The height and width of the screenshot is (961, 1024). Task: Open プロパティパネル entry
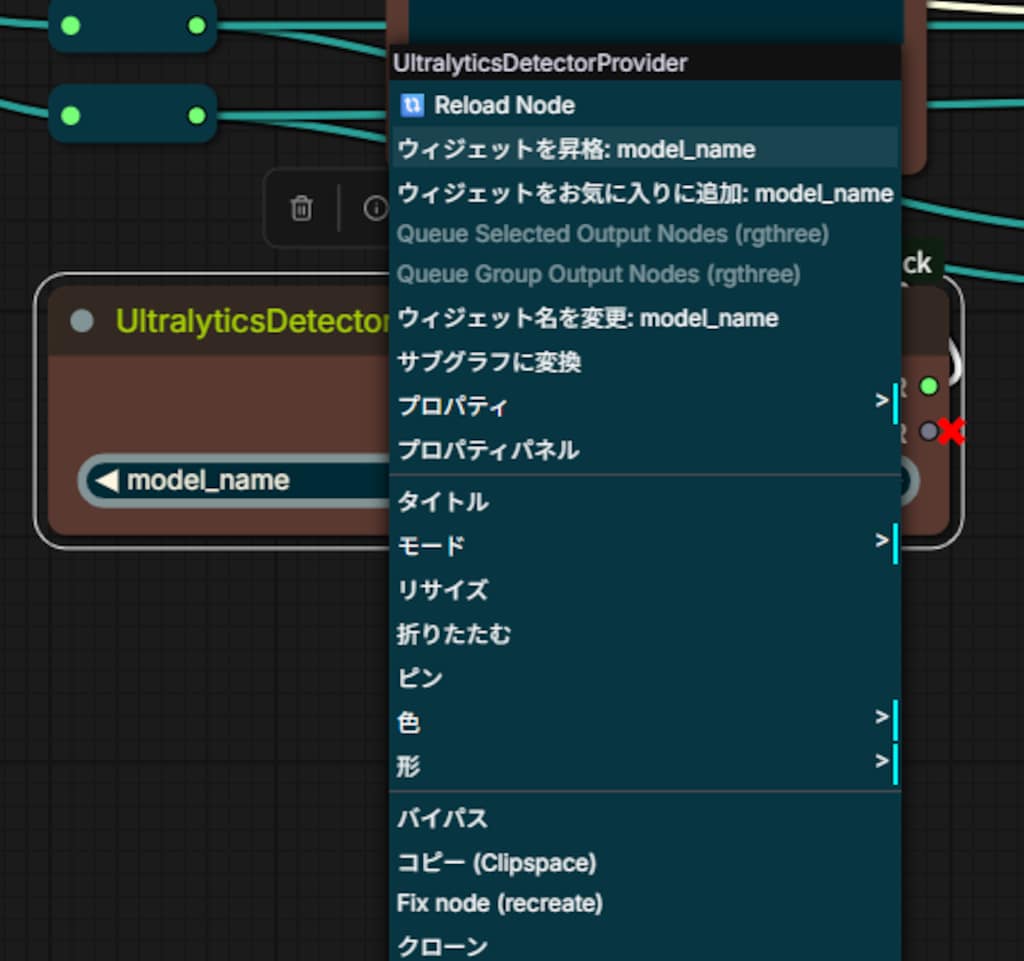[645, 450]
